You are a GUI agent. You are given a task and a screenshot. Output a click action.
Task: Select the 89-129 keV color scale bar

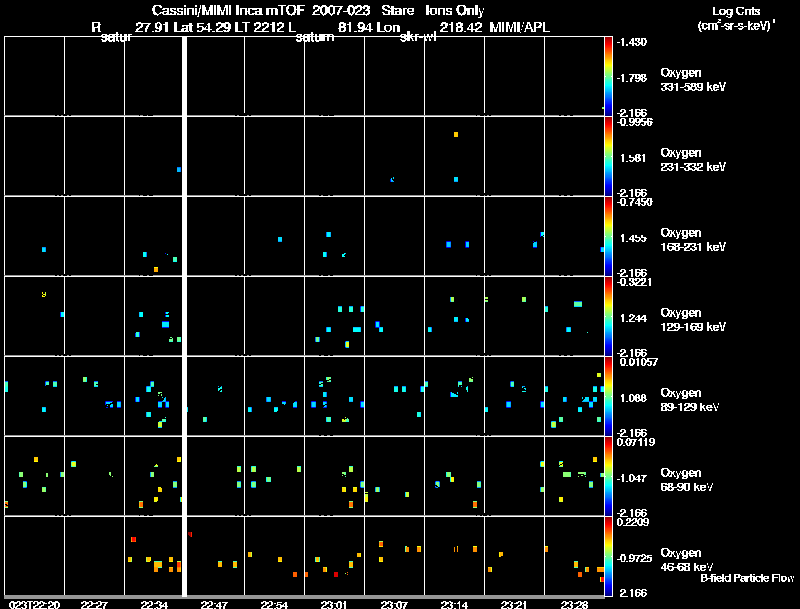608,396
